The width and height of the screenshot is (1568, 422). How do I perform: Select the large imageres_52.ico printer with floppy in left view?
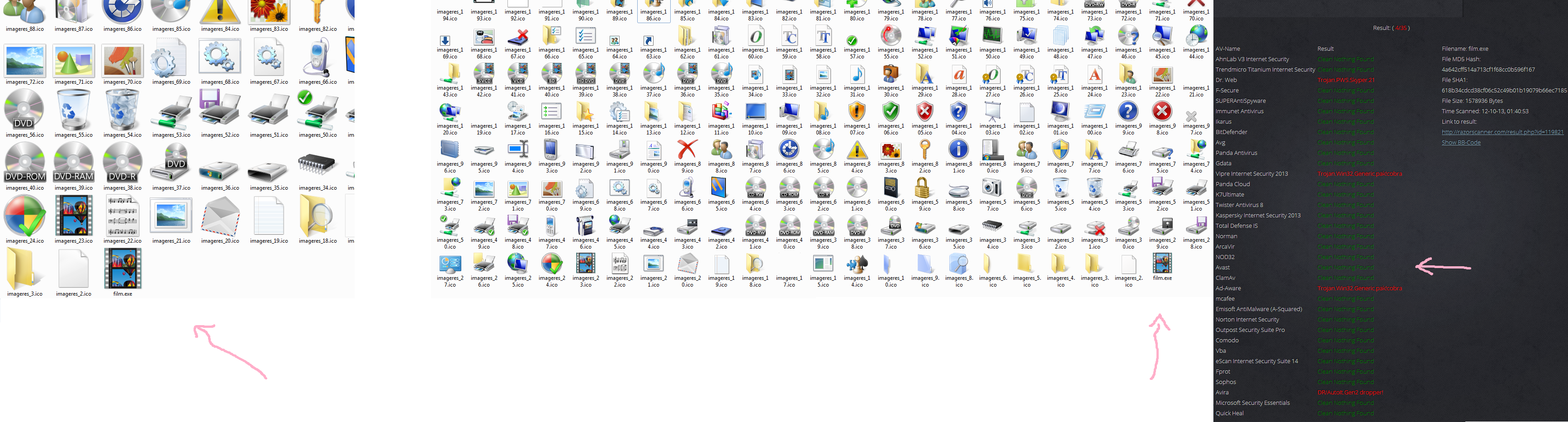220,110
